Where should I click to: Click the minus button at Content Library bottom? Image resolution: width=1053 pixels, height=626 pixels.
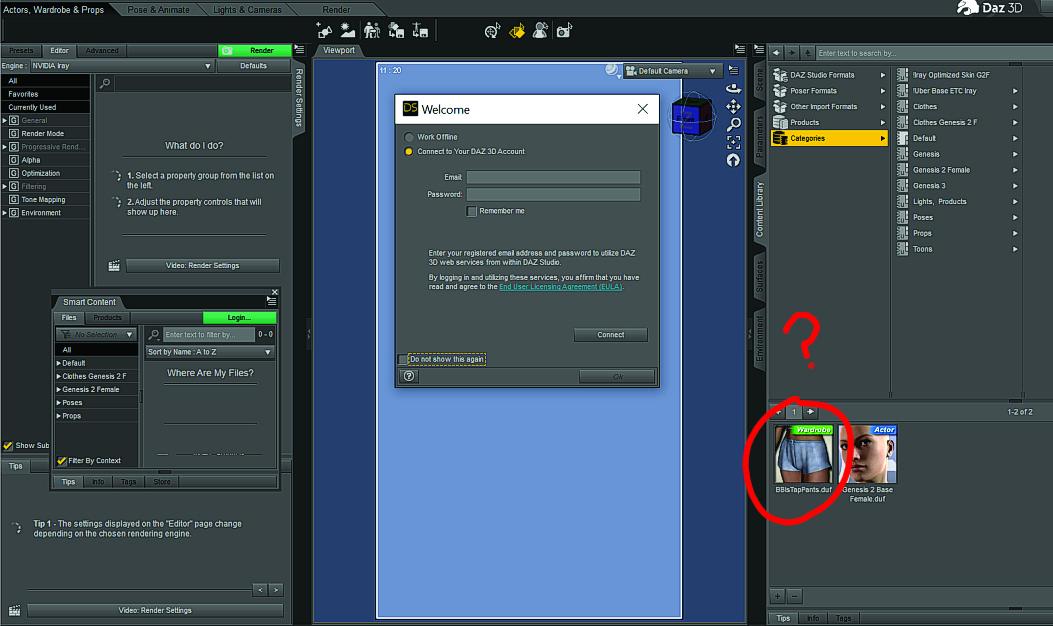(x=794, y=596)
